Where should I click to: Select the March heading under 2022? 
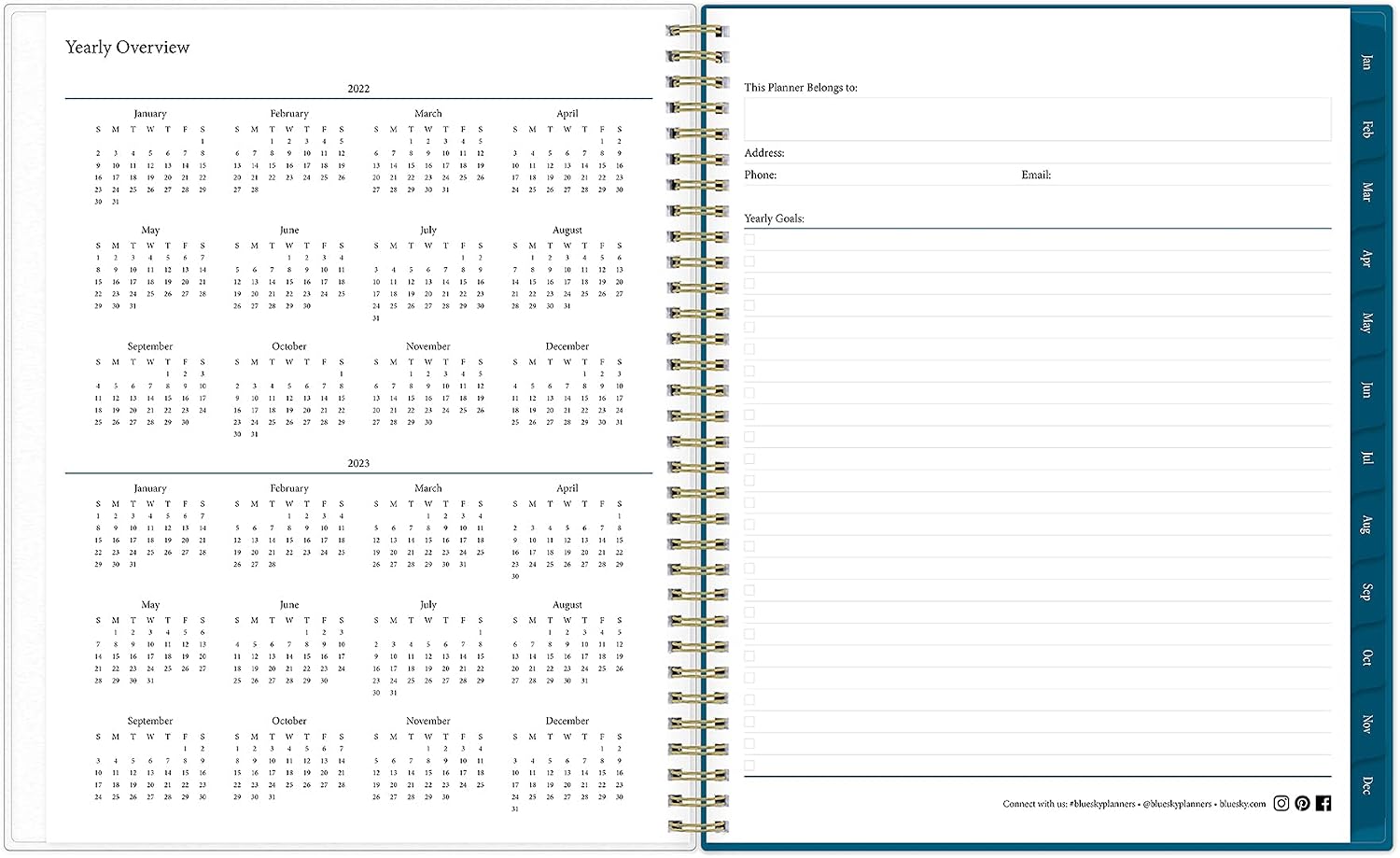428,114
